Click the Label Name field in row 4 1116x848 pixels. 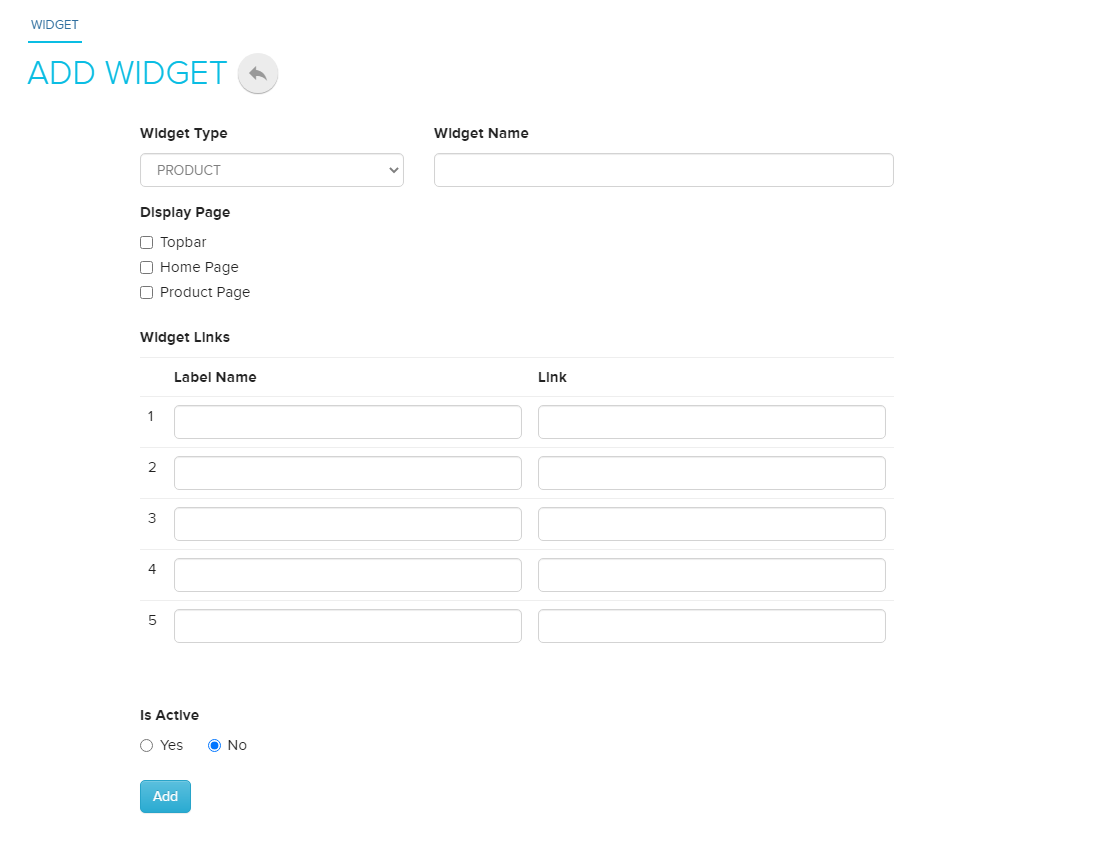[348, 575]
